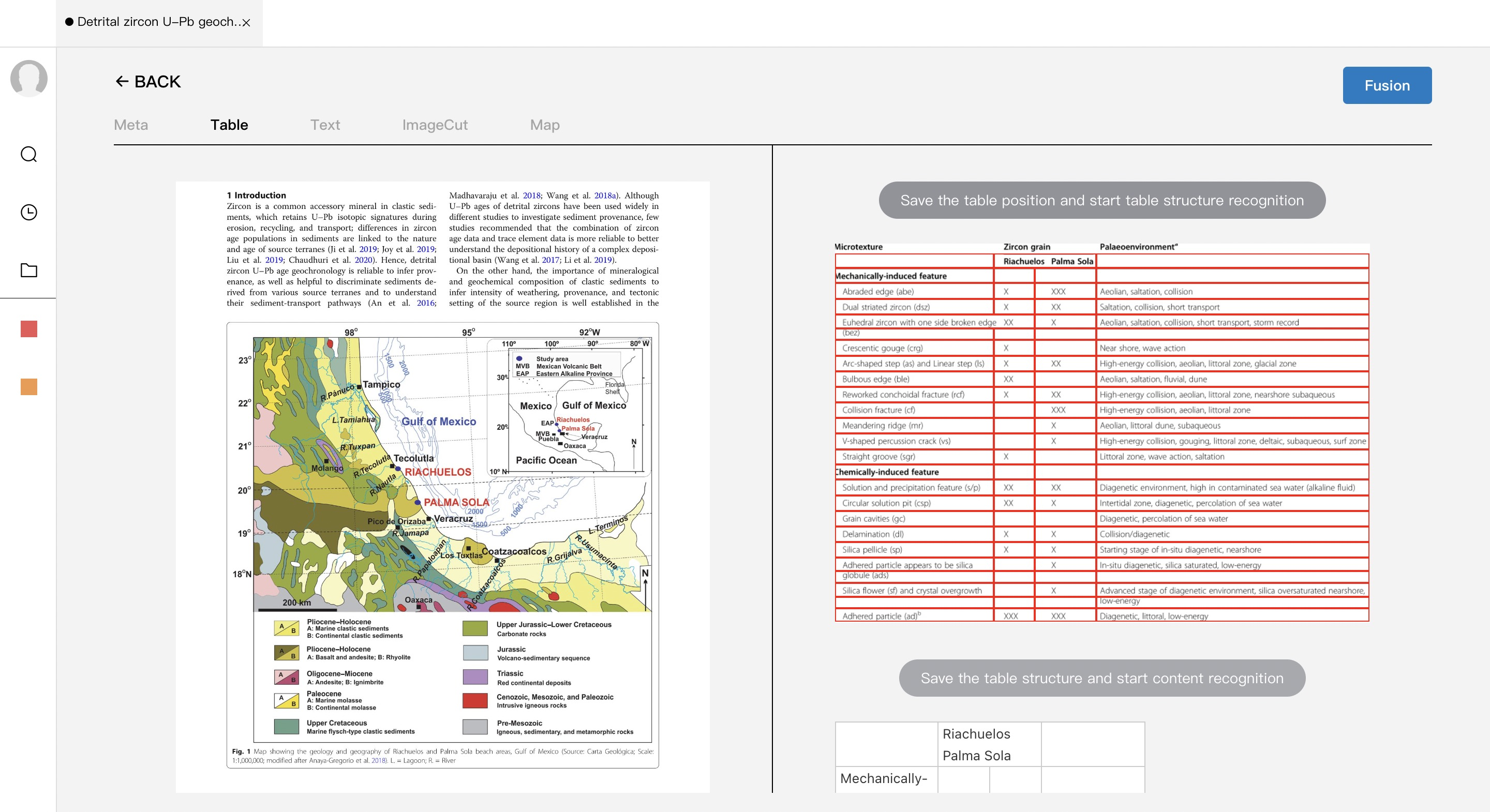Open the folder icon in sidebar
Screen dimensions: 1490x812
click(29, 270)
